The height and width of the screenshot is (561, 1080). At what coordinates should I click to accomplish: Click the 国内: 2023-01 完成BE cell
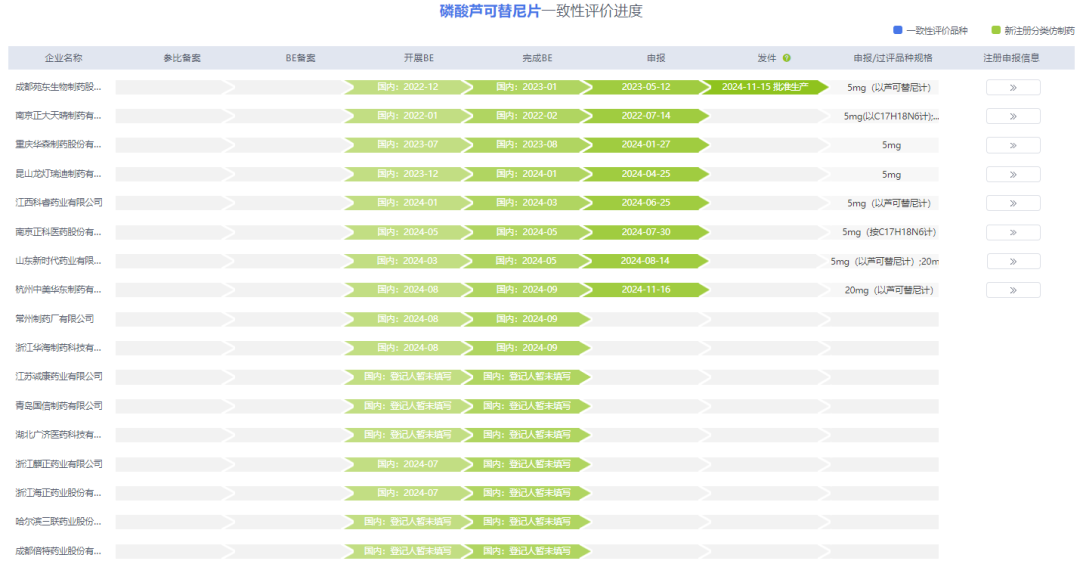tap(527, 87)
